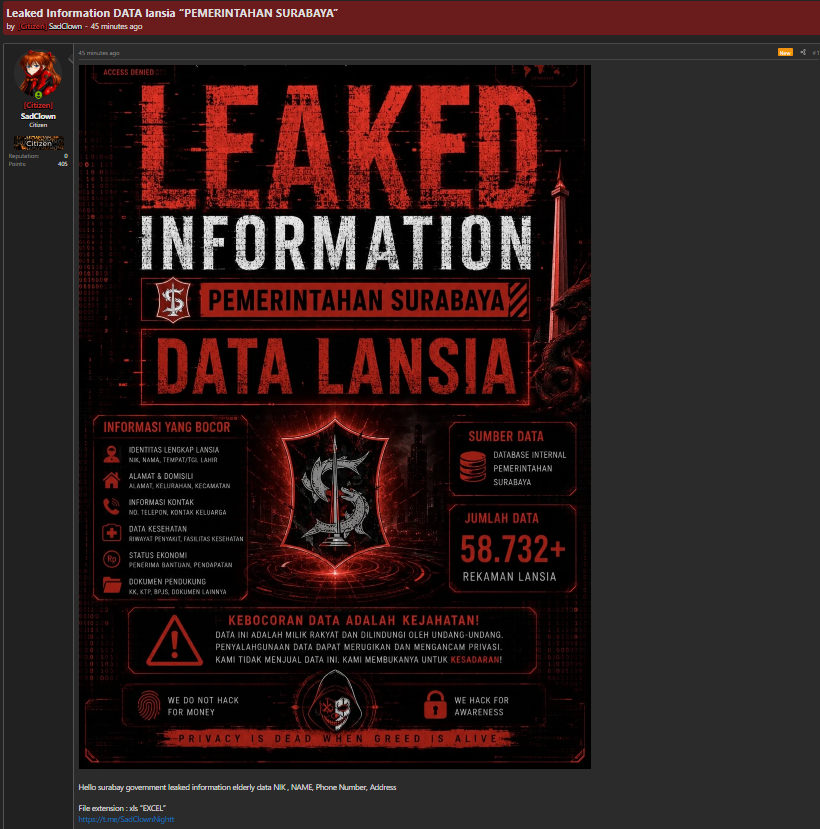The height and width of the screenshot is (829, 820).
Task: Open the leaked information poster image
Action: coord(335,417)
